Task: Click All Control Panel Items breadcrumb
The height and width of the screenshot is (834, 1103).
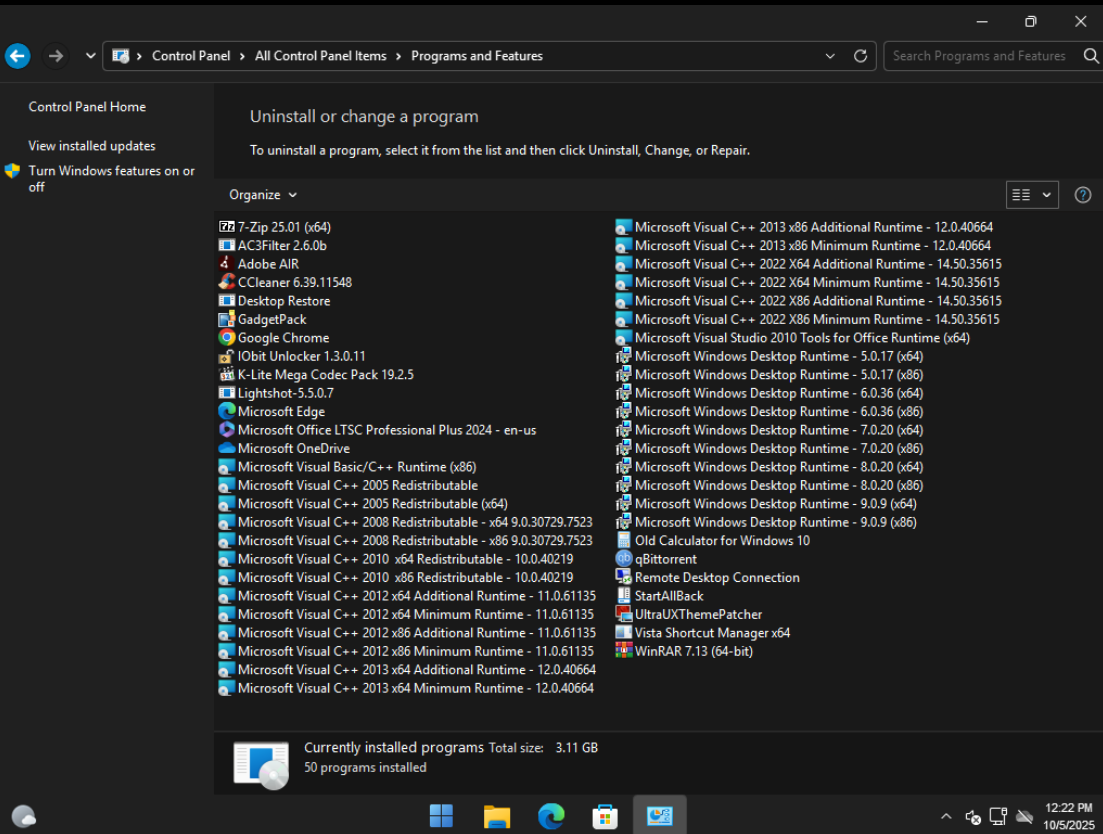Action: point(320,56)
